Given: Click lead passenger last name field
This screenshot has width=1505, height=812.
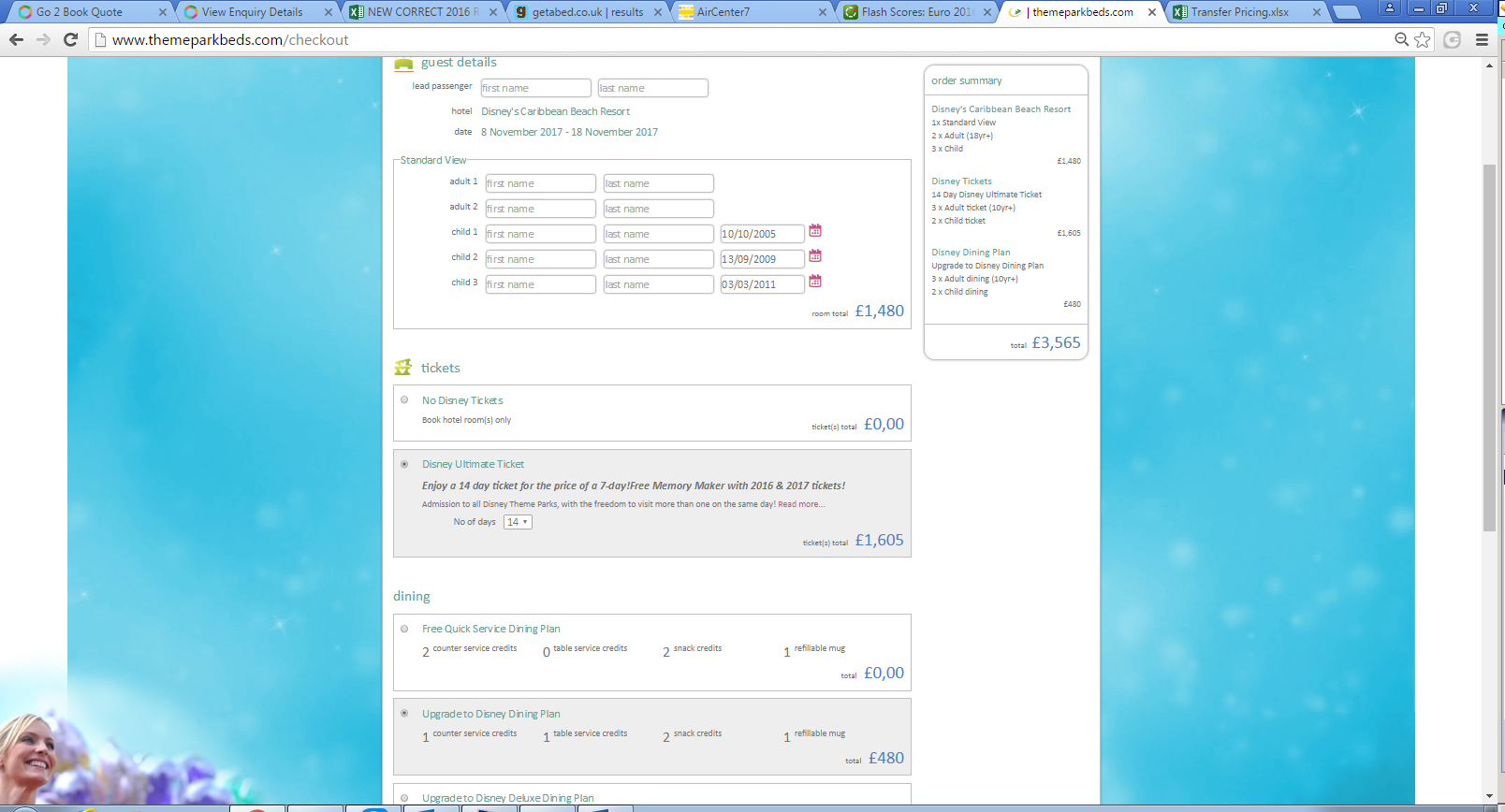Looking at the screenshot, I should (x=653, y=88).
